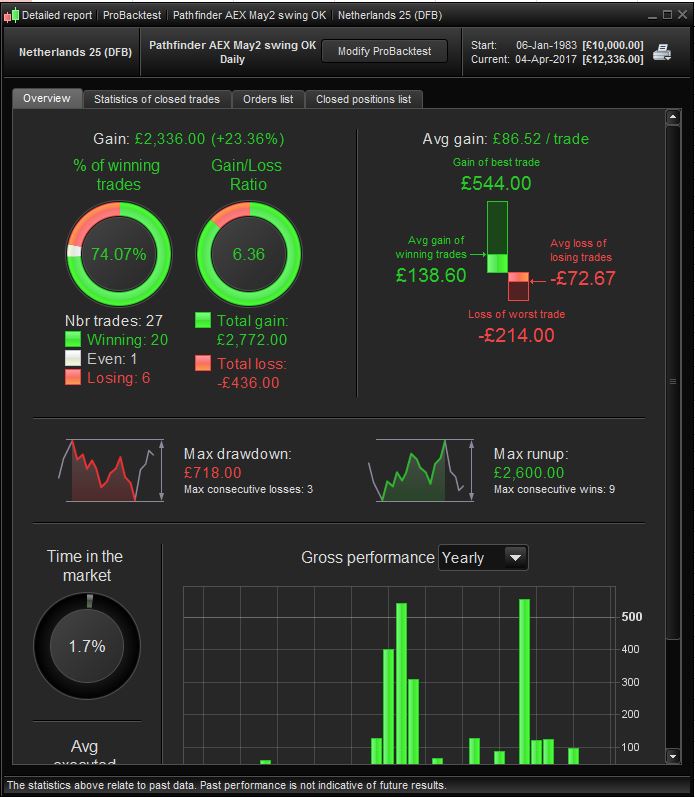The height and width of the screenshot is (797, 695).
Task: Switch to Statistics of closed trades tab
Action: [157, 99]
